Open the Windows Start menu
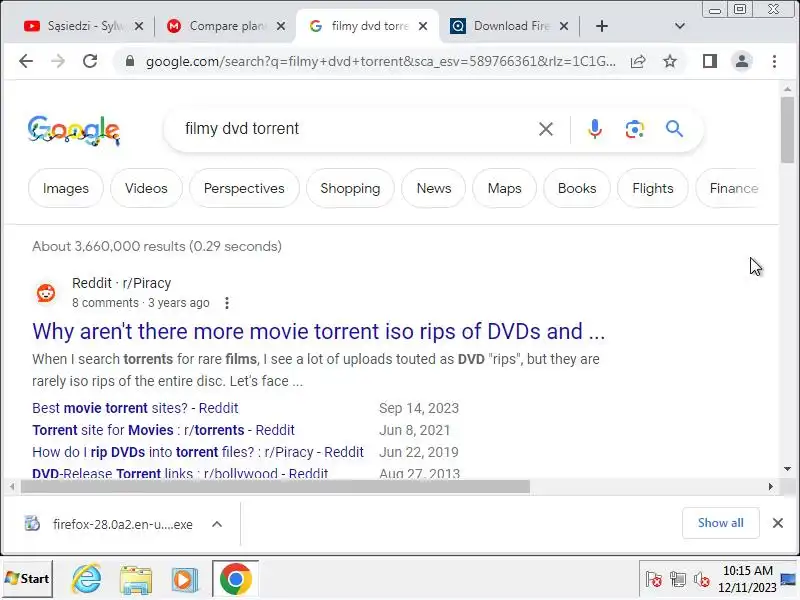The width and height of the screenshot is (800, 600). click(x=27, y=579)
